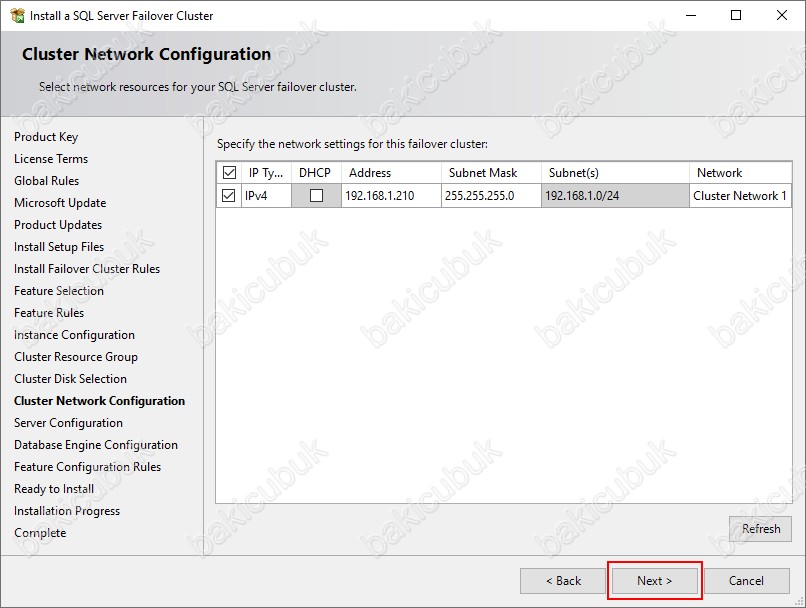Image resolution: width=806 pixels, height=608 pixels.
Task: Select the Server Configuration step
Action: tap(68, 423)
